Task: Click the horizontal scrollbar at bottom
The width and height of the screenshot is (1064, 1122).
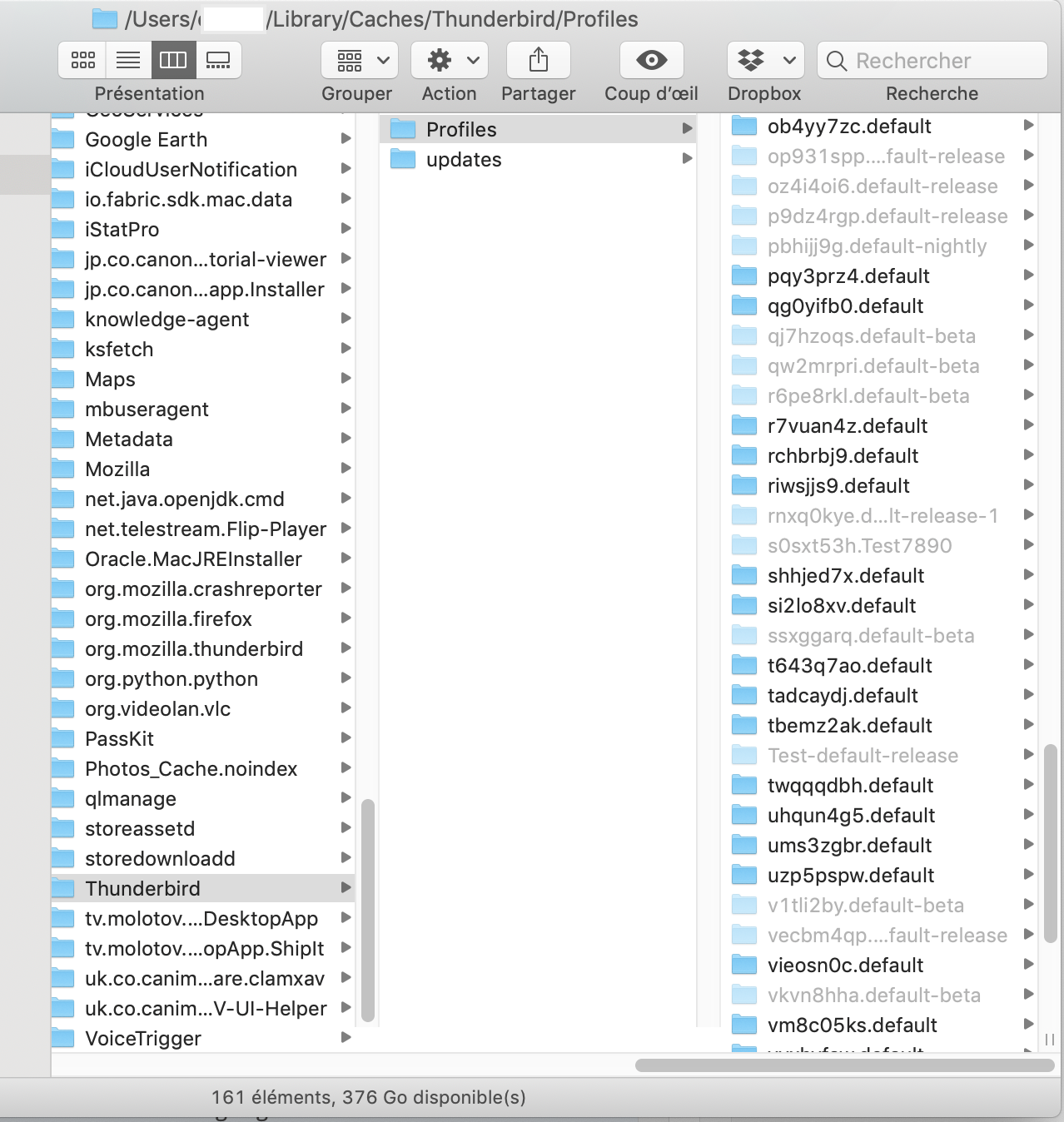Action: pyautogui.click(x=844, y=1065)
